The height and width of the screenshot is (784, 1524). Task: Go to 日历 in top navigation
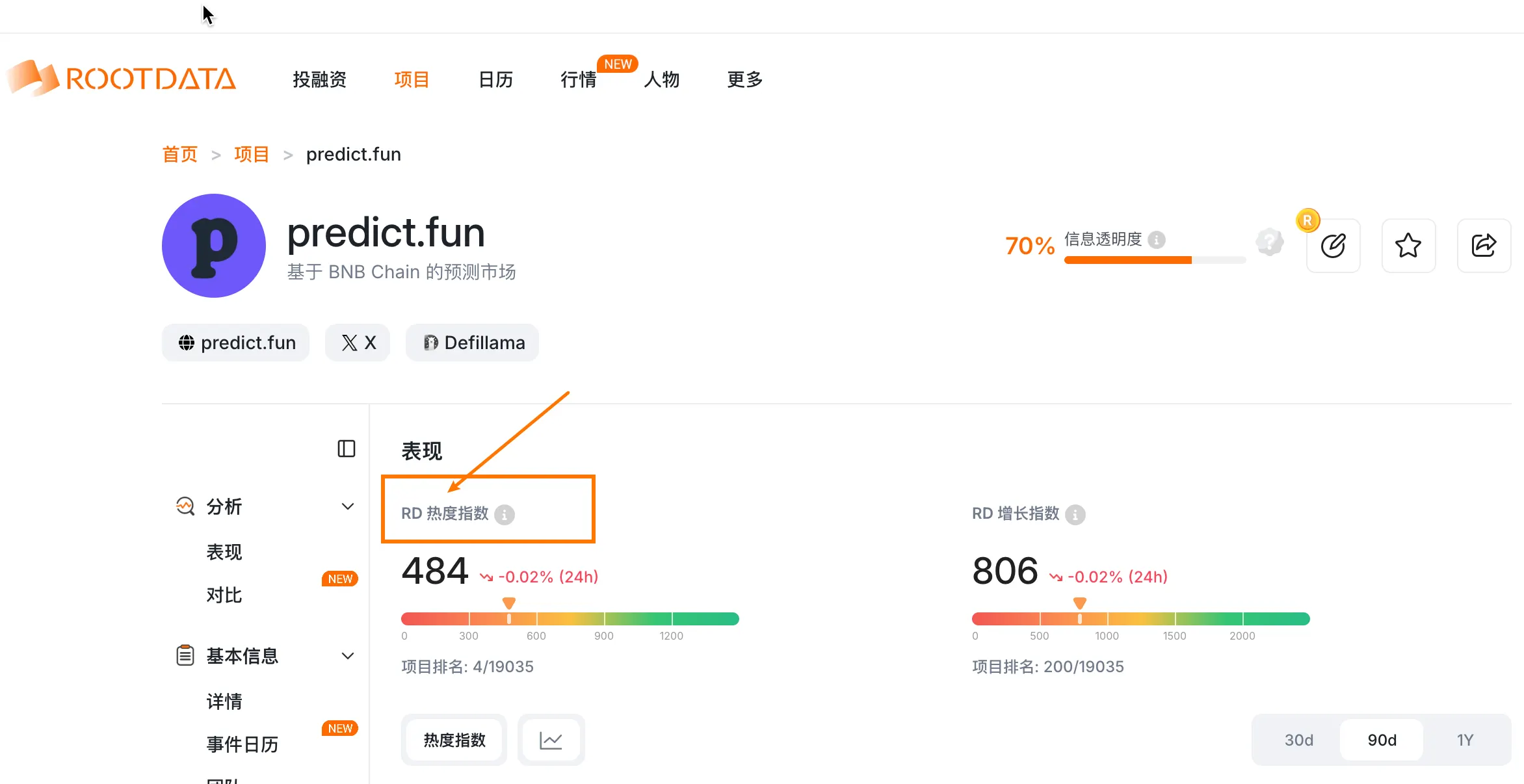click(495, 79)
